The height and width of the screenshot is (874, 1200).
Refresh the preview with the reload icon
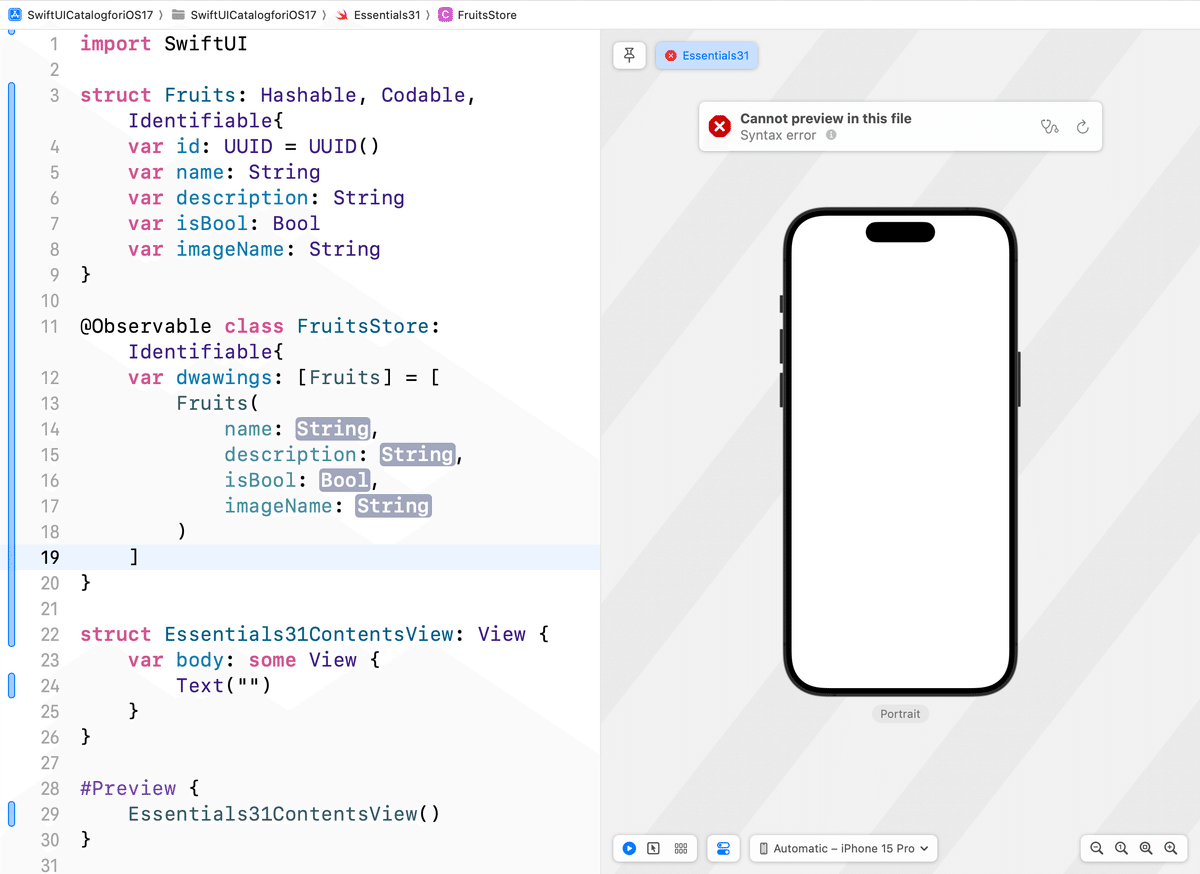tap(1082, 127)
